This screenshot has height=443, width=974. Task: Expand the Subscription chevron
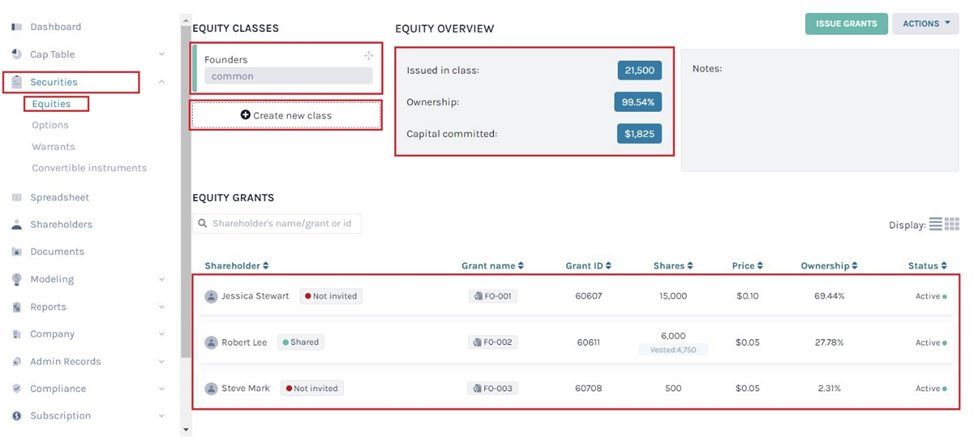coord(162,416)
